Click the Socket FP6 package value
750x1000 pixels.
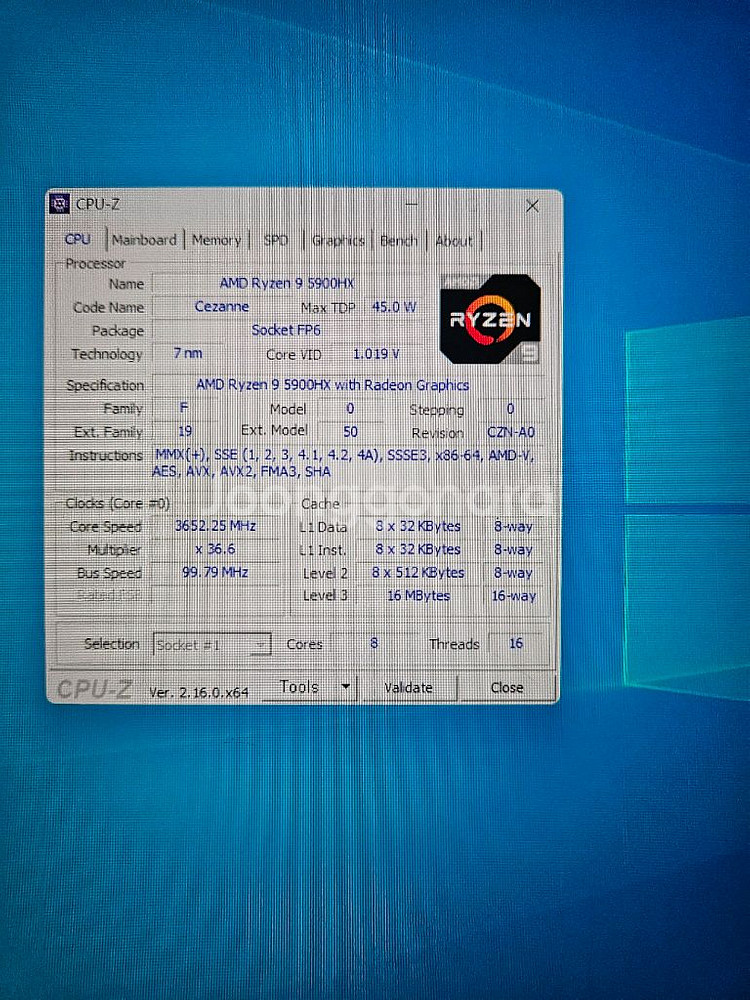(286, 330)
